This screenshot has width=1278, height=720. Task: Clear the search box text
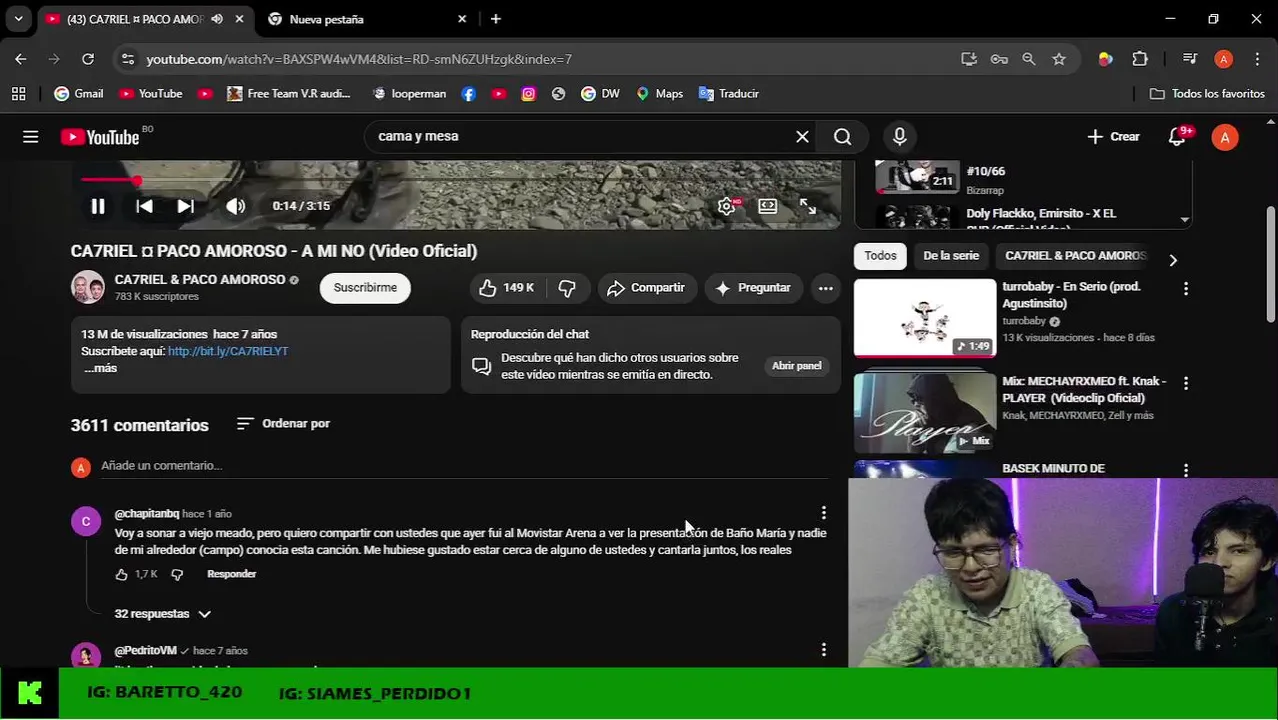(802, 137)
